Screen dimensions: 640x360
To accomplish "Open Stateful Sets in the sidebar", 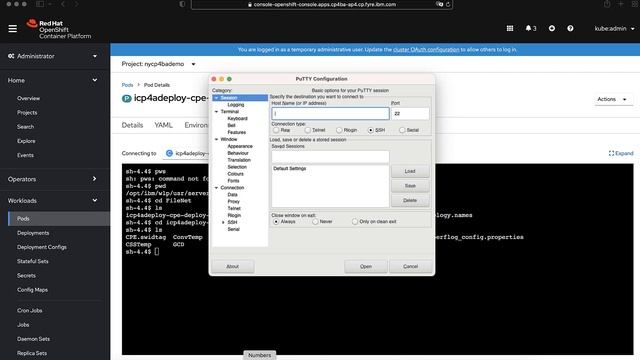I will (x=33, y=262).
